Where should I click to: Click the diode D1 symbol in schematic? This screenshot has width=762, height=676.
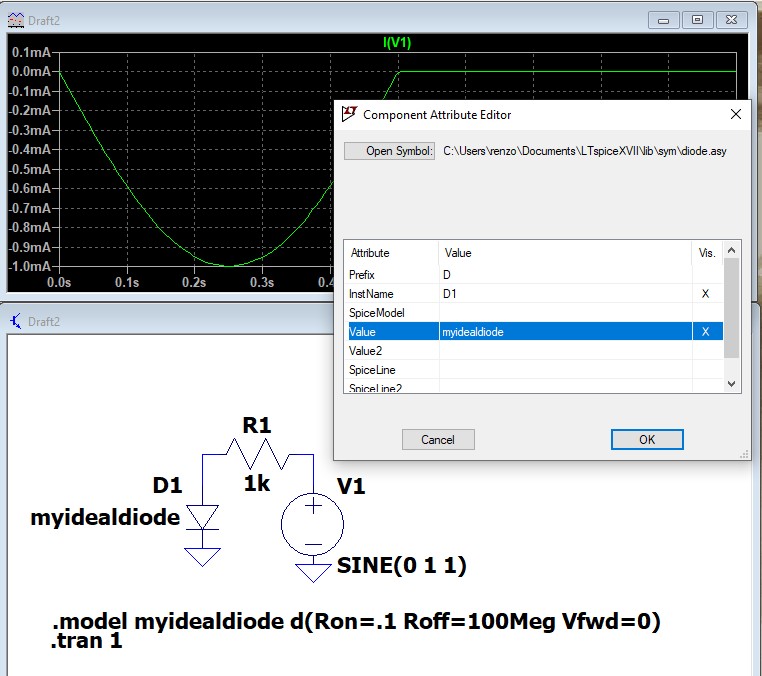203,517
